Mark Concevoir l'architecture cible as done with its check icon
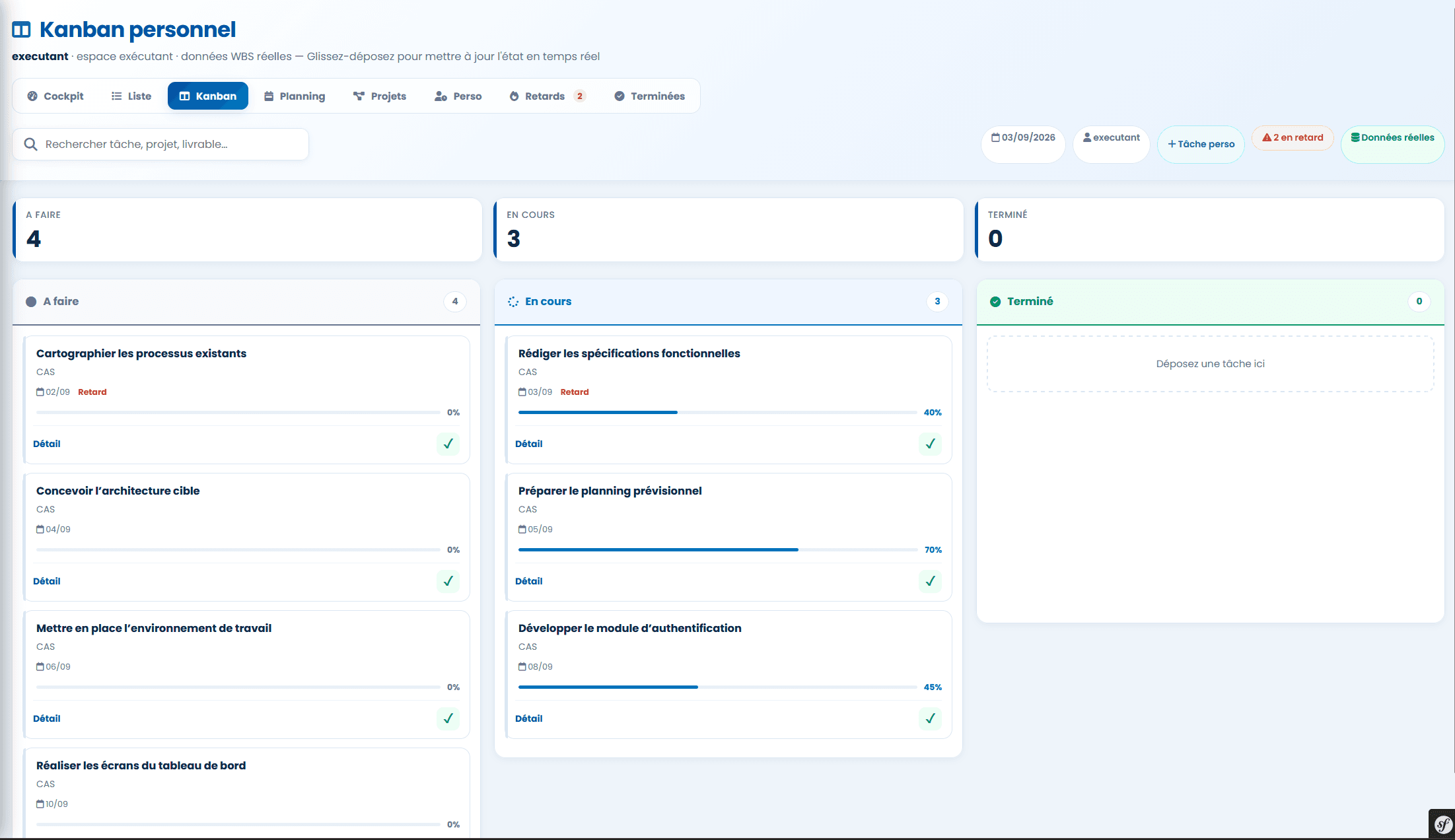This screenshot has width=1455, height=840. coord(448,581)
